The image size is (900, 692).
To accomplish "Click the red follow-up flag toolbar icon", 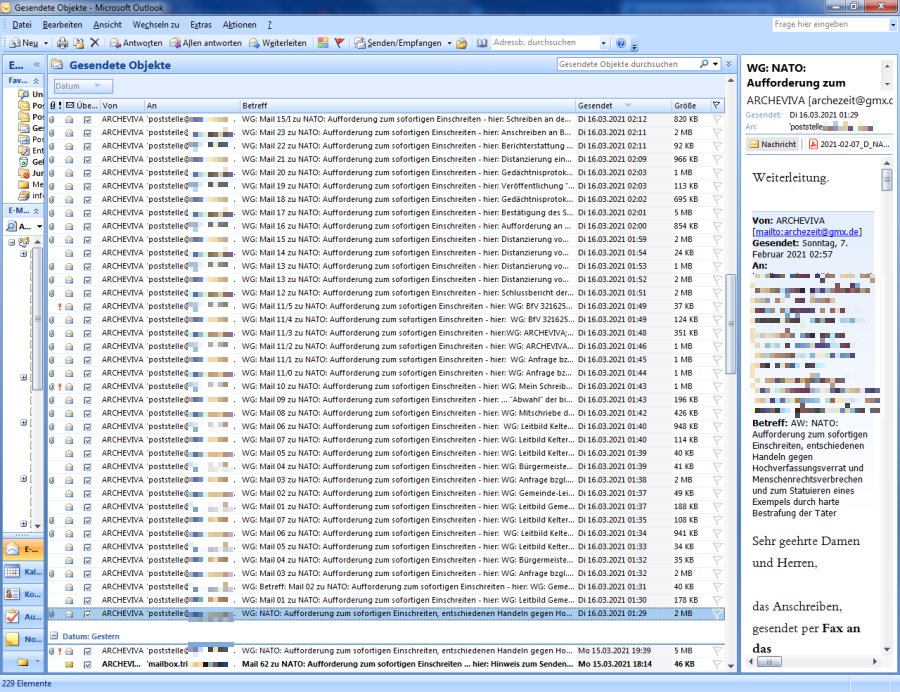I will (339, 43).
